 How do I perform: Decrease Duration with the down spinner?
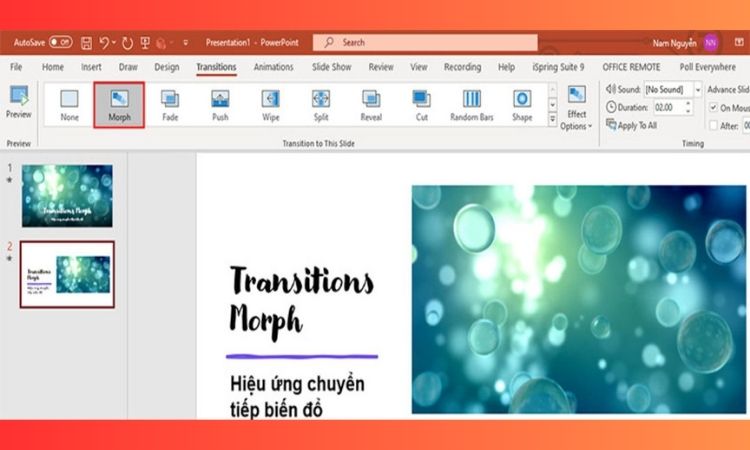pyautogui.click(x=688, y=111)
